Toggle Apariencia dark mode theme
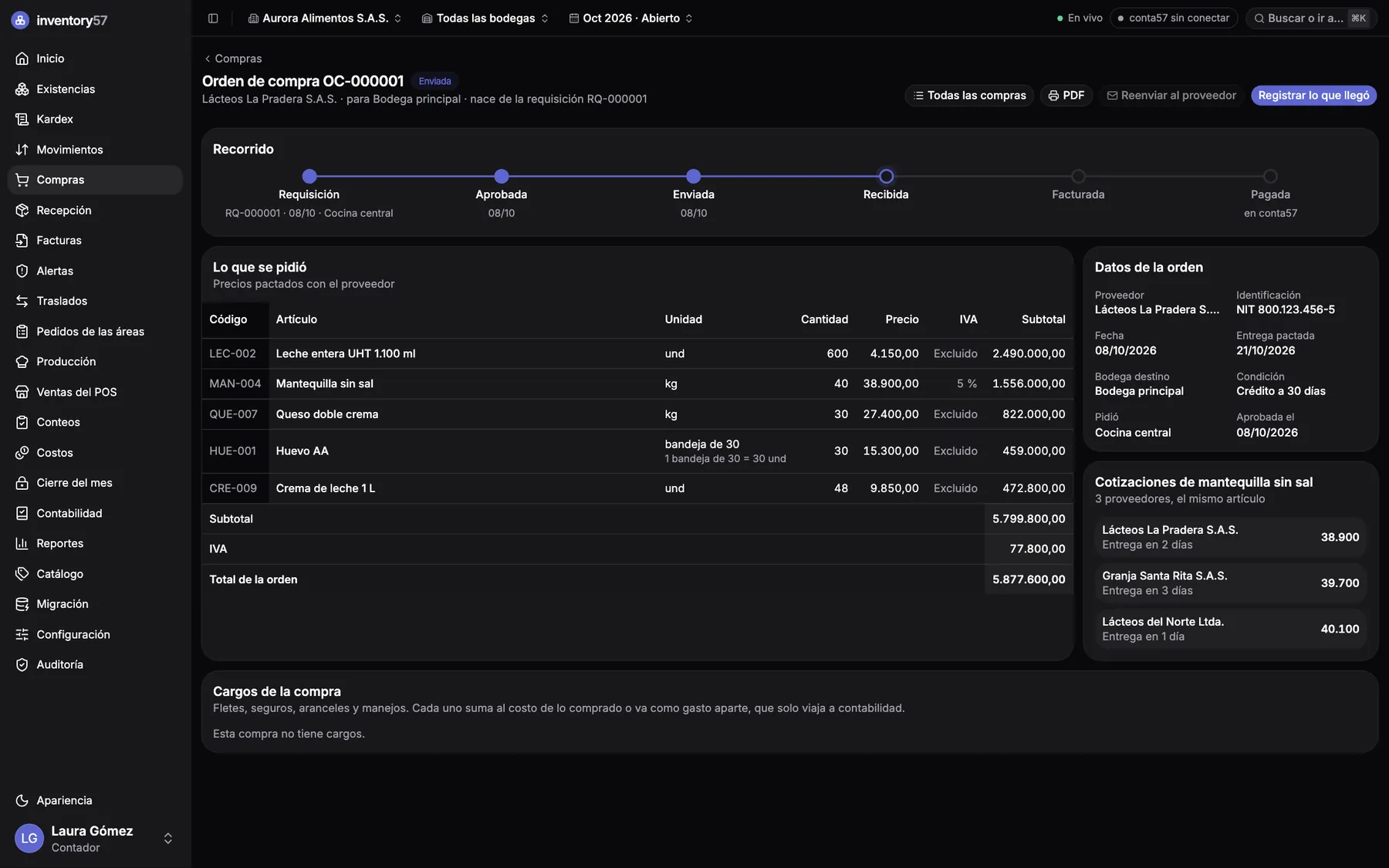This screenshot has height=868, width=1389. tap(94, 800)
